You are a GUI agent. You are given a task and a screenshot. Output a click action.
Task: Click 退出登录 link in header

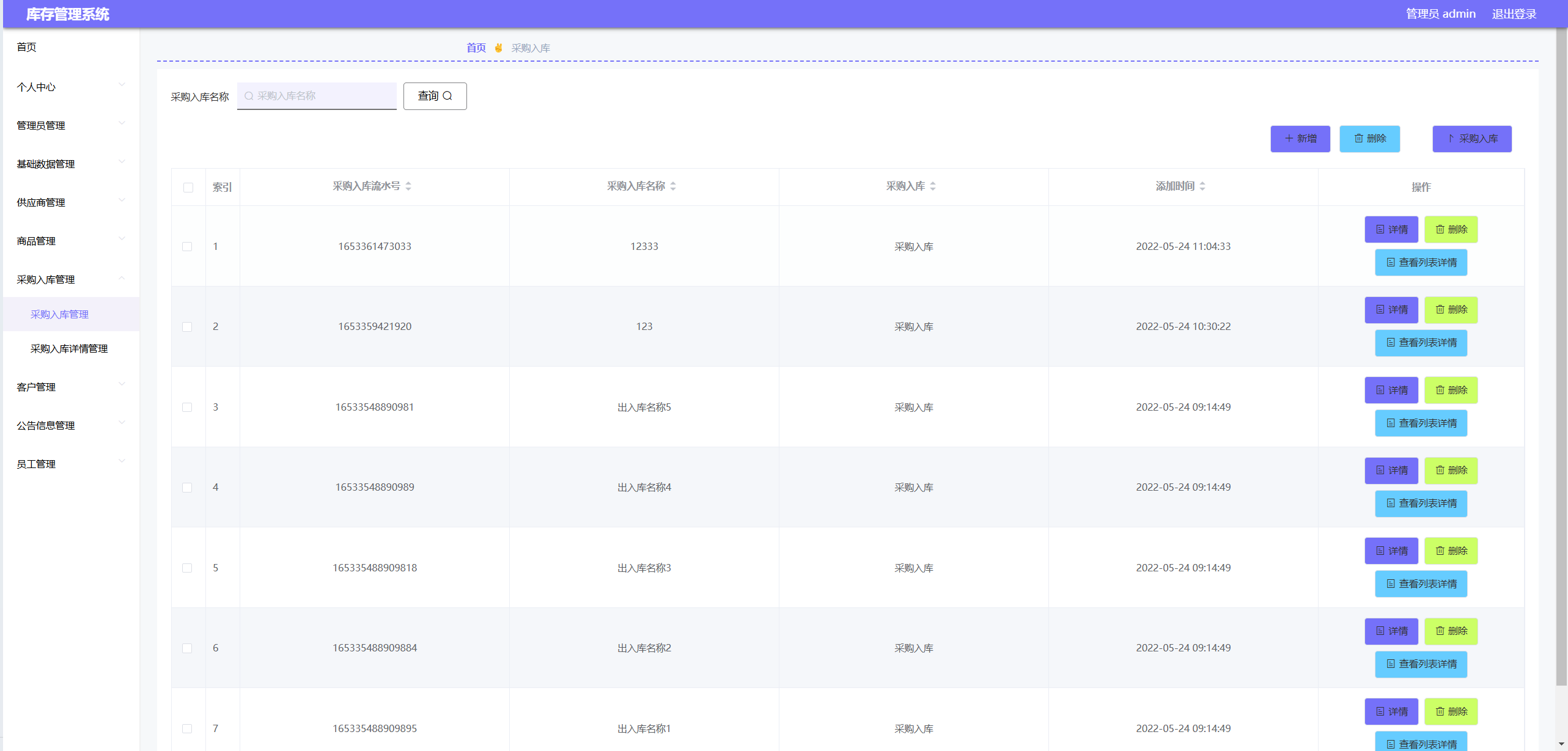1514,14
